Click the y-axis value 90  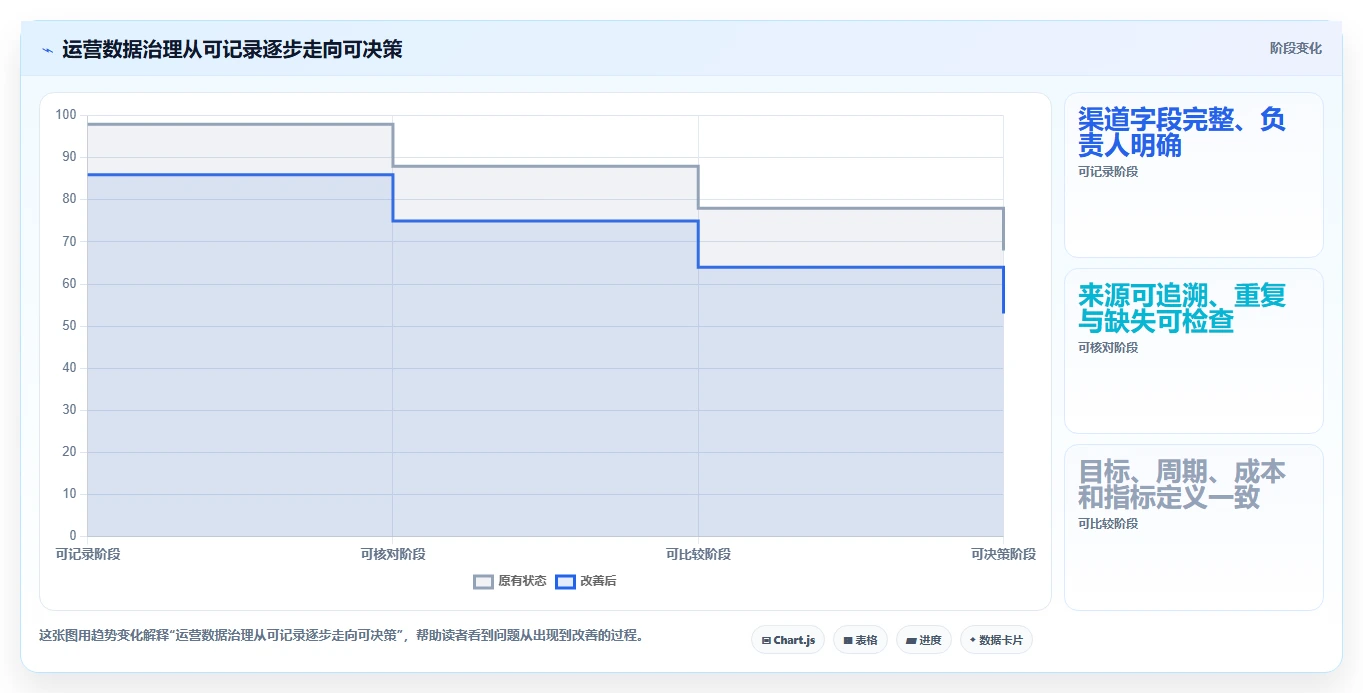[70, 157]
